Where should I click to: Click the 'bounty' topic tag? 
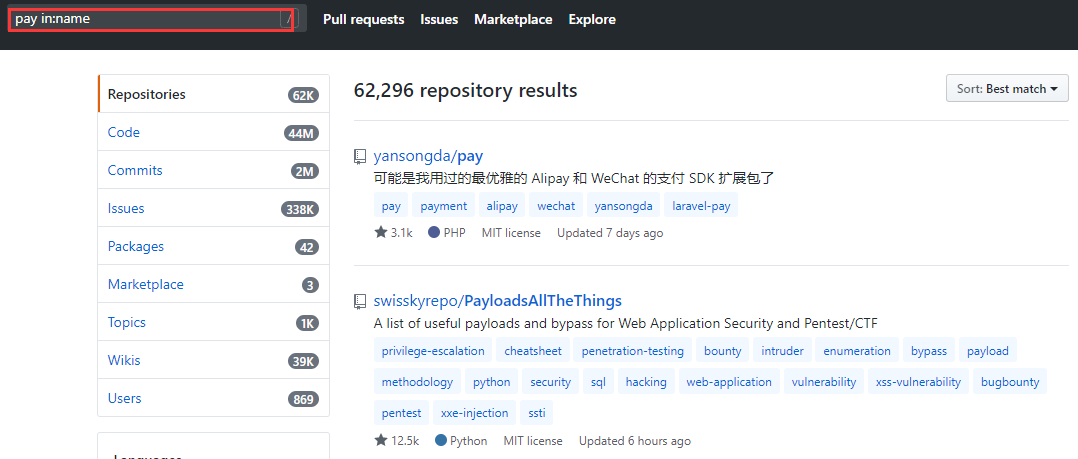coord(723,350)
